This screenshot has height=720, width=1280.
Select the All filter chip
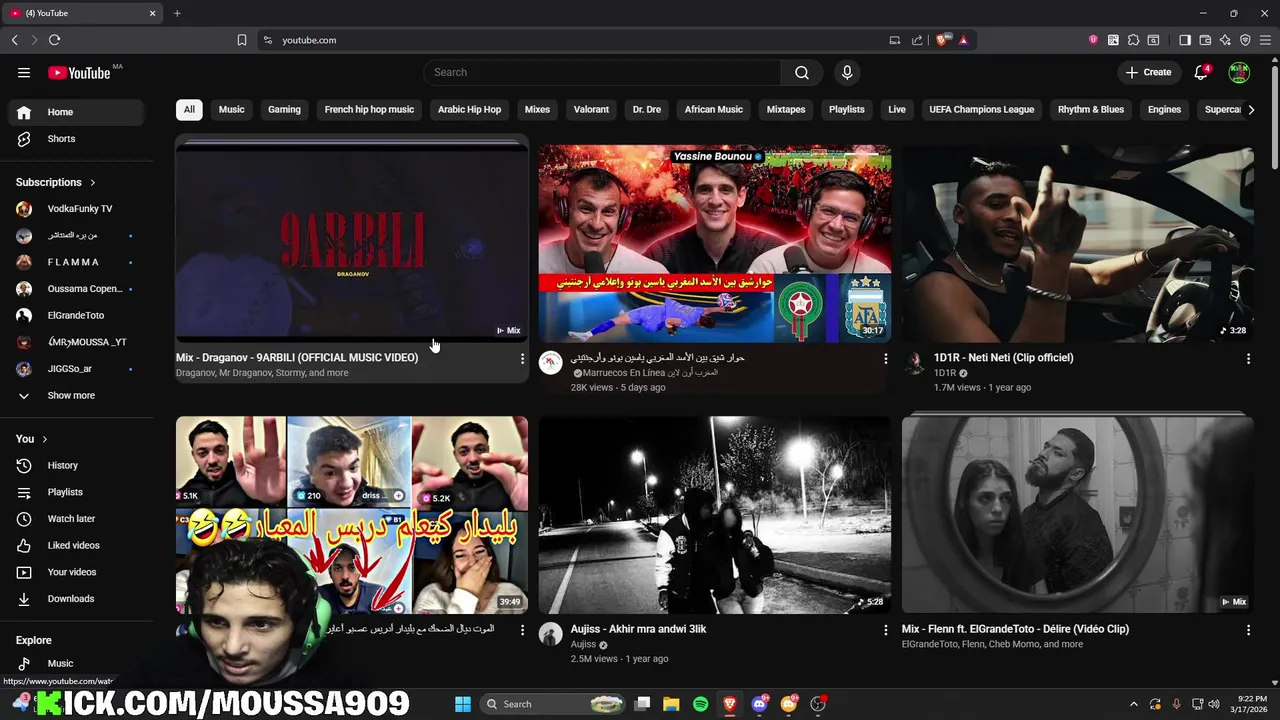pos(189,110)
